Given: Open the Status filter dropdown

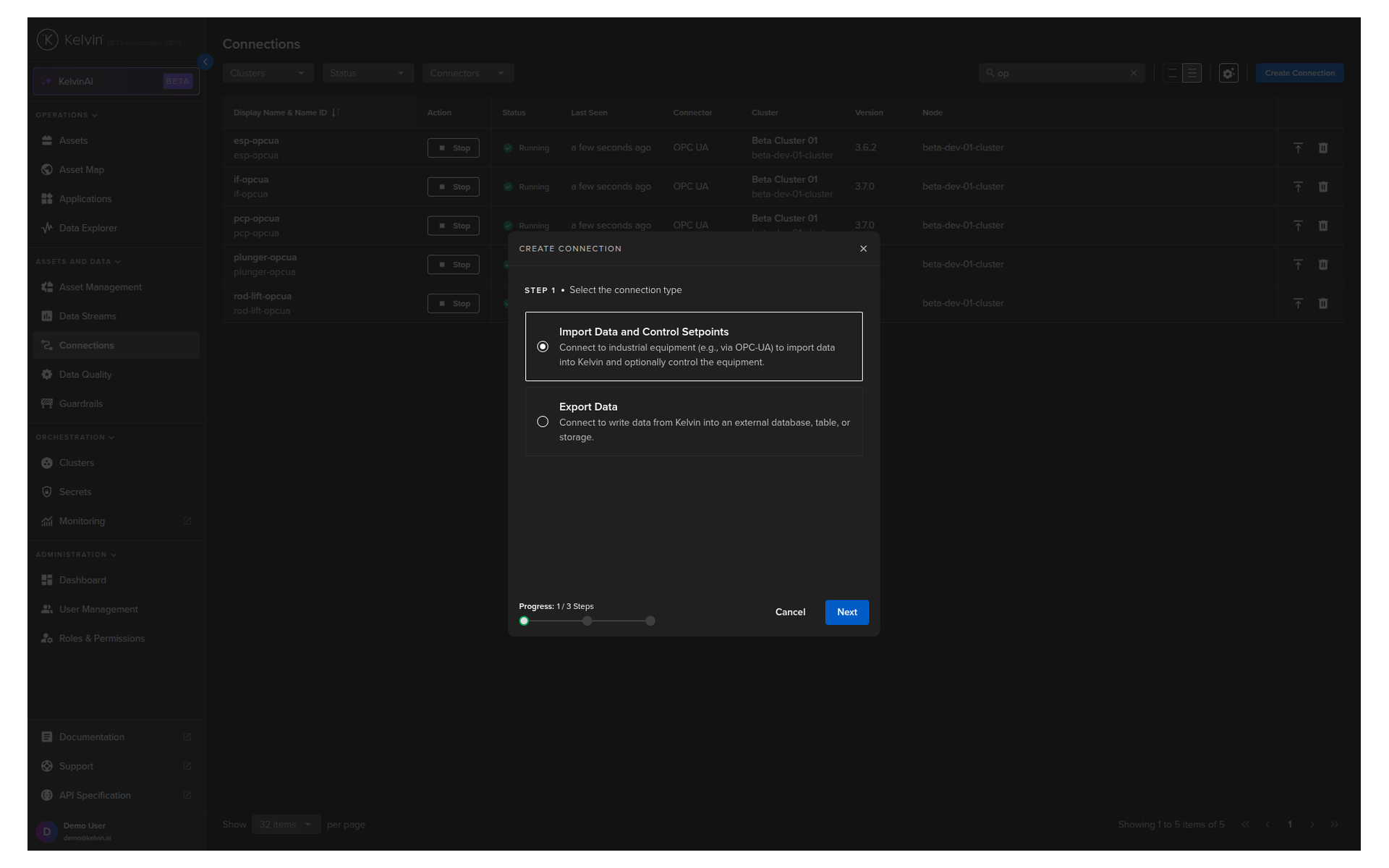Looking at the screenshot, I should pos(367,73).
